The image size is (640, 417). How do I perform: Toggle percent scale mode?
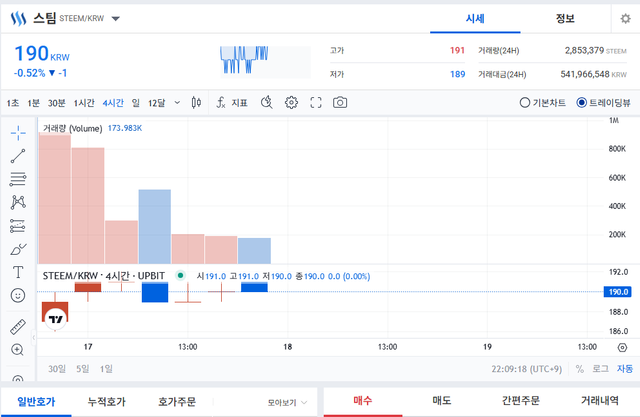coord(580,369)
